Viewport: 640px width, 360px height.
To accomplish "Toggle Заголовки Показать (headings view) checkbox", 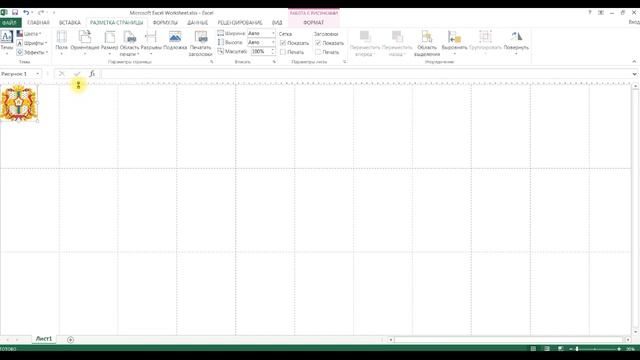I will point(318,43).
